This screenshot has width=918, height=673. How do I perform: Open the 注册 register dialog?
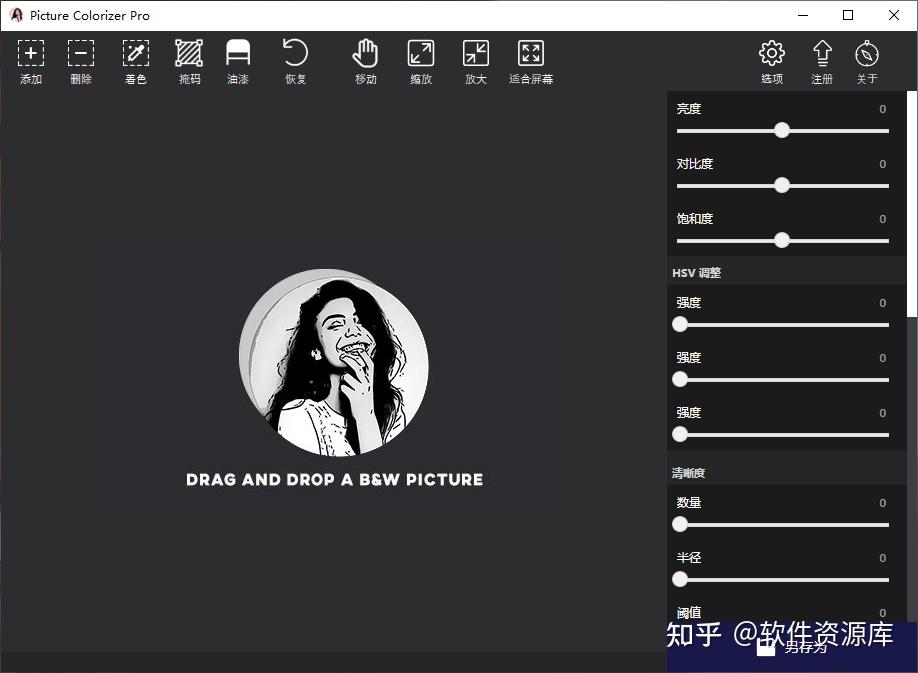(822, 61)
